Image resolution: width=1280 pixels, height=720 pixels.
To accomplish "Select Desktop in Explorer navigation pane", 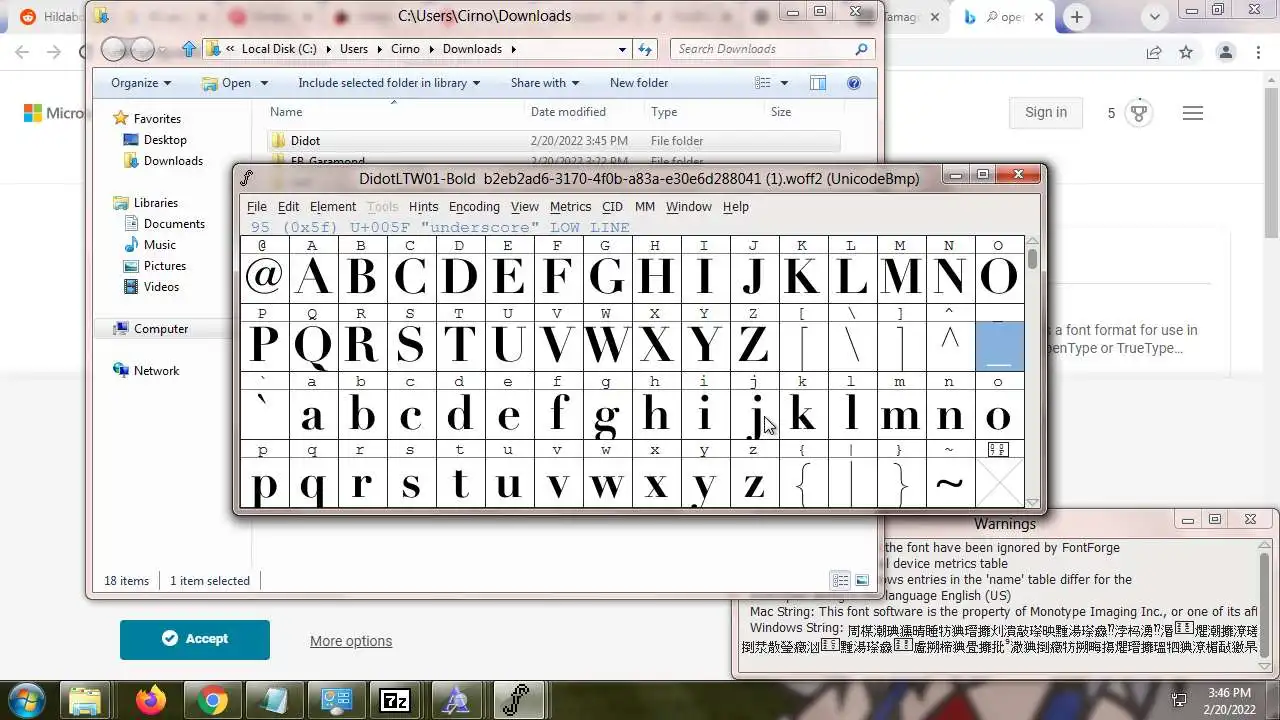I will click(x=165, y=140).
